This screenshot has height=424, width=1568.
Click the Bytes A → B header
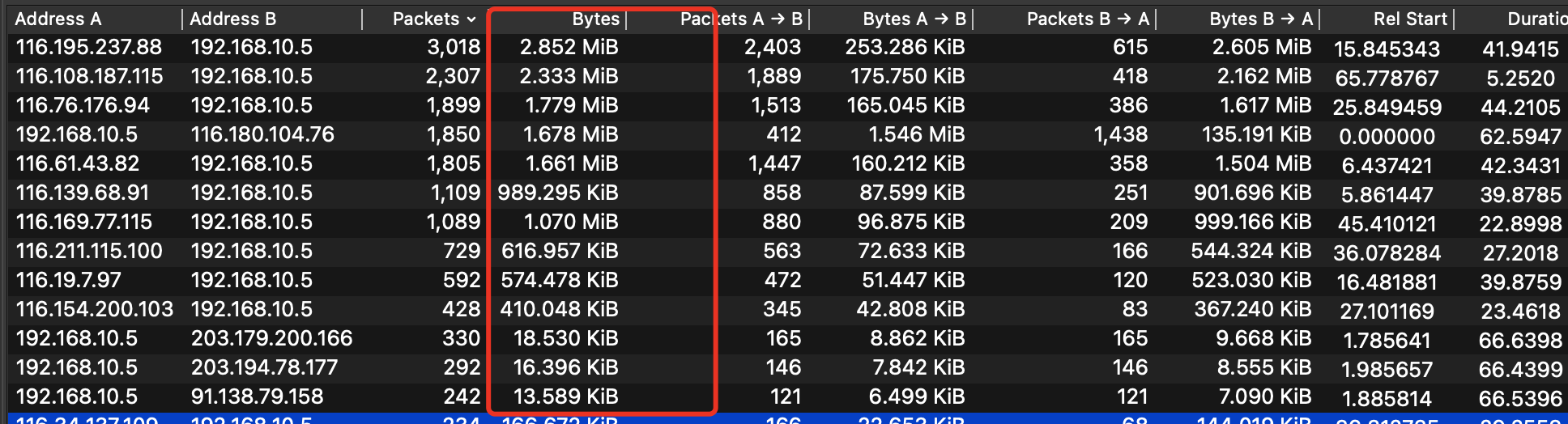click(x=914, y=19)
